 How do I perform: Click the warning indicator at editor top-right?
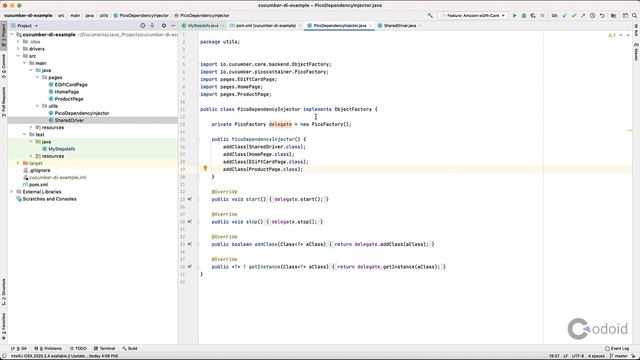click(612, 36)
